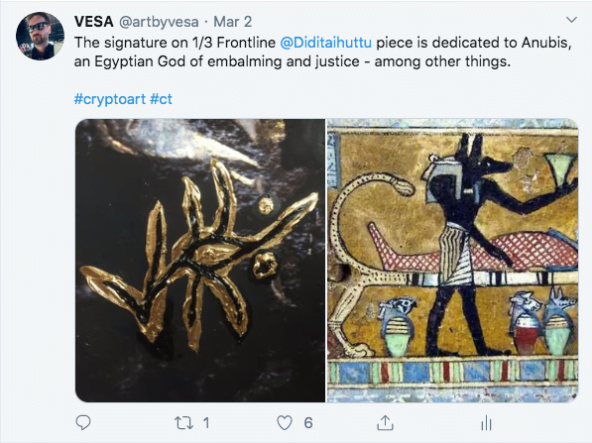Viewport: 592px width, 443px height.
Task: Expand the tweet options chevron menu
Action: point(572,20)
